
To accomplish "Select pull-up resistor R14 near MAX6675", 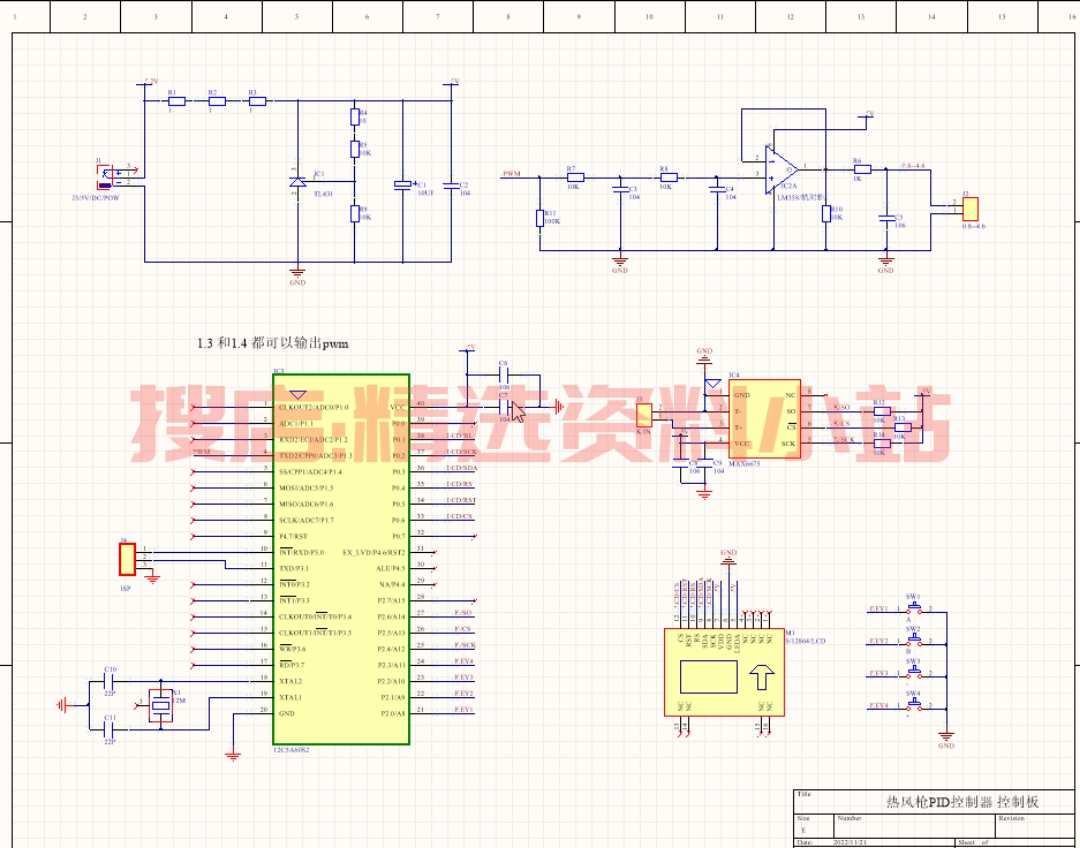I will (x=882, y=444).
